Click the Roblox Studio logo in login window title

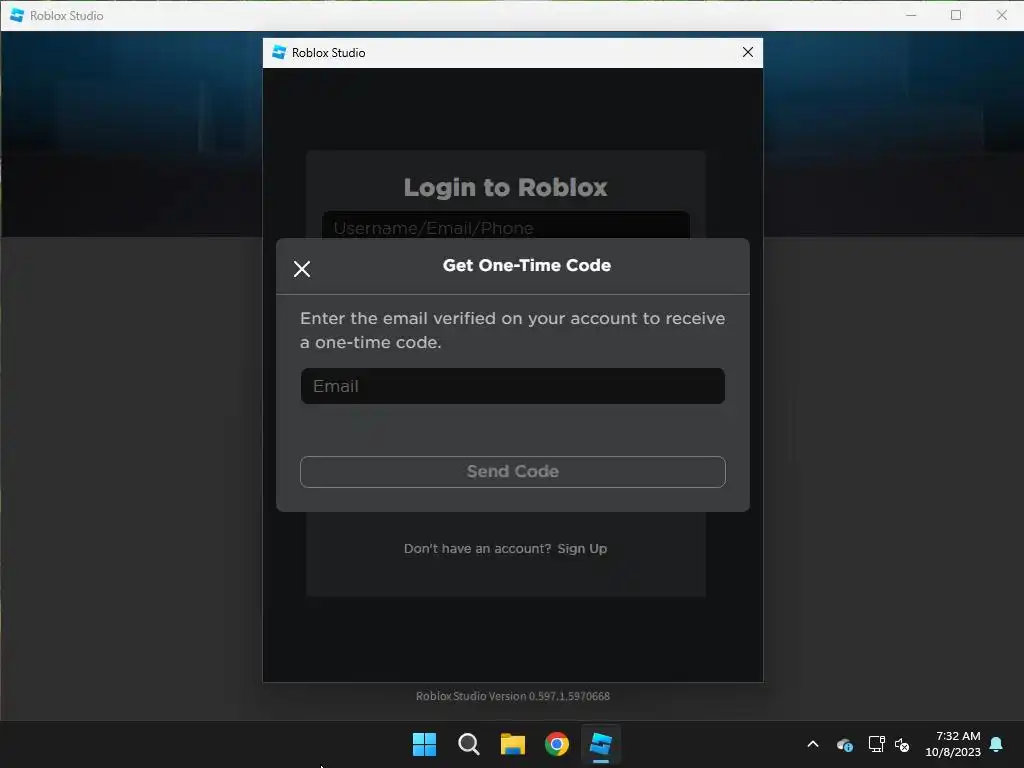[279, 52]
